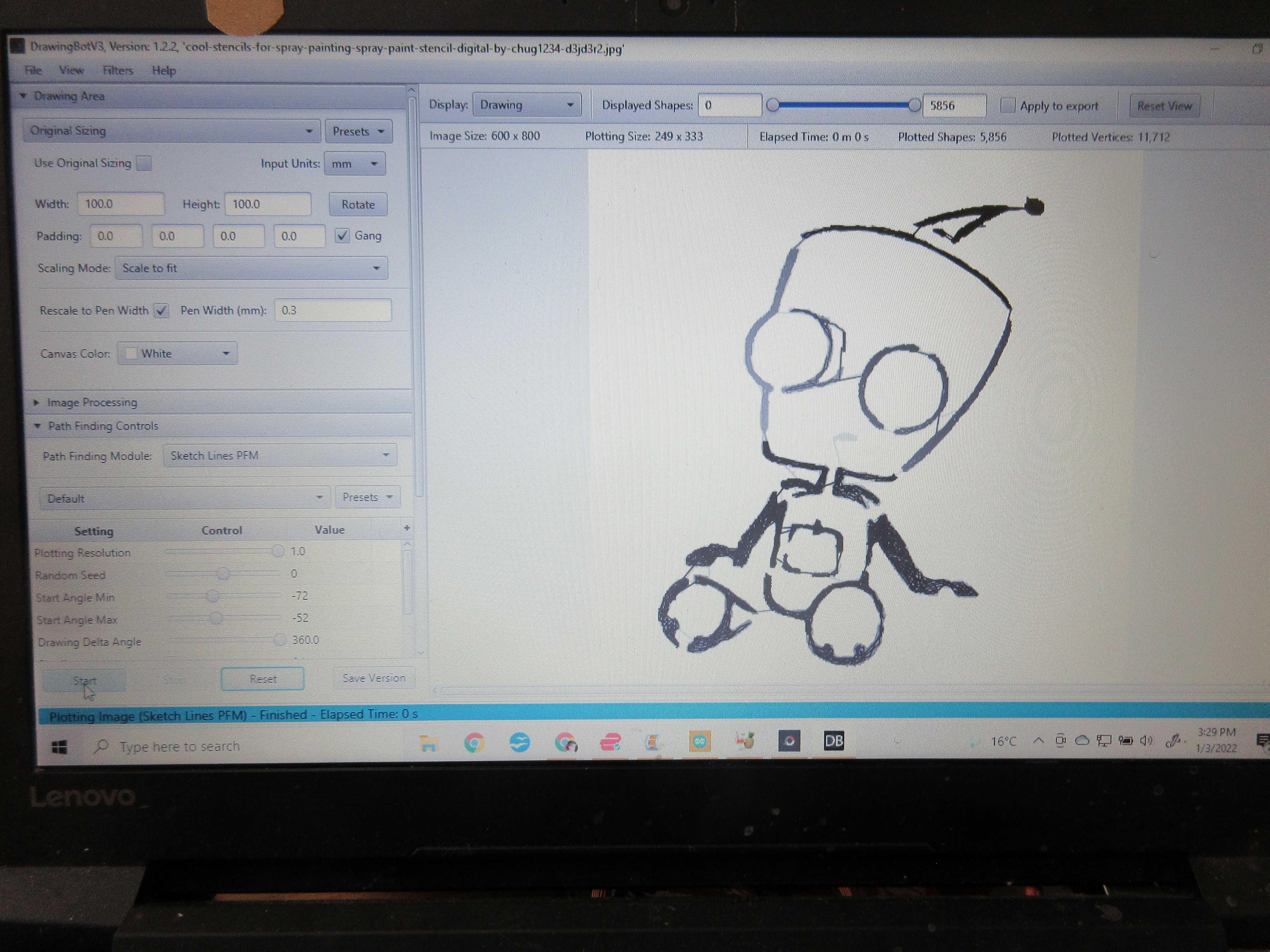Uncheck the Gang padding checkbox
Viewport: 1270px width, 952px height.
342,236
